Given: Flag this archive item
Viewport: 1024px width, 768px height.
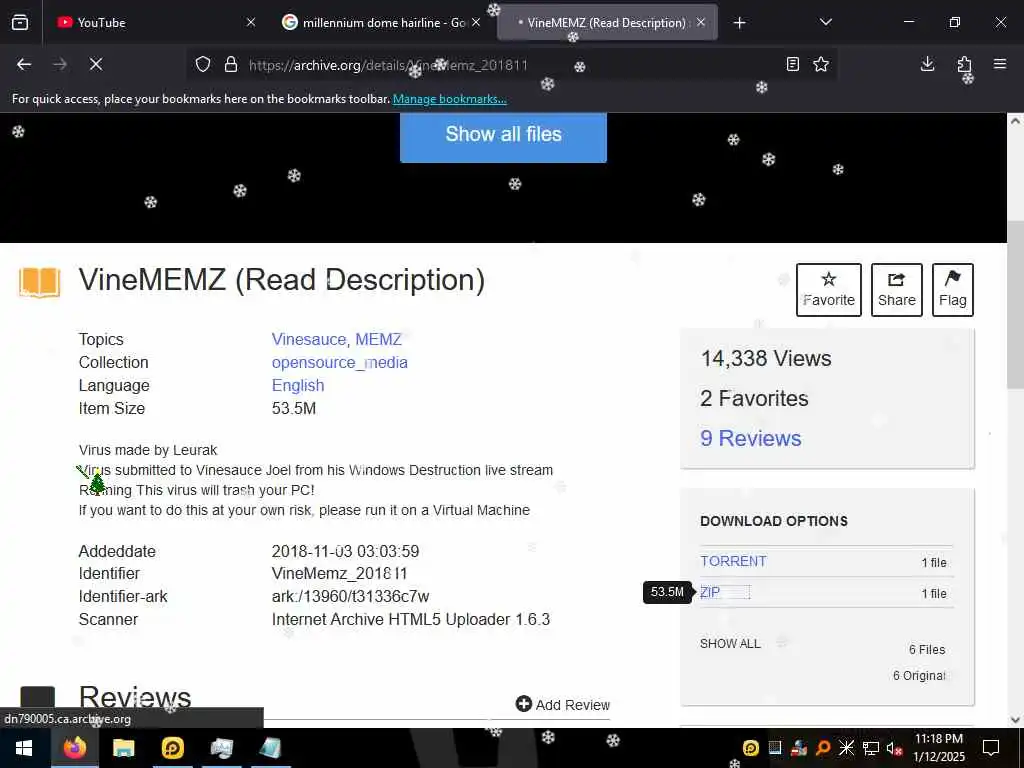Looking at the screenshot, I should click(953, 290).
